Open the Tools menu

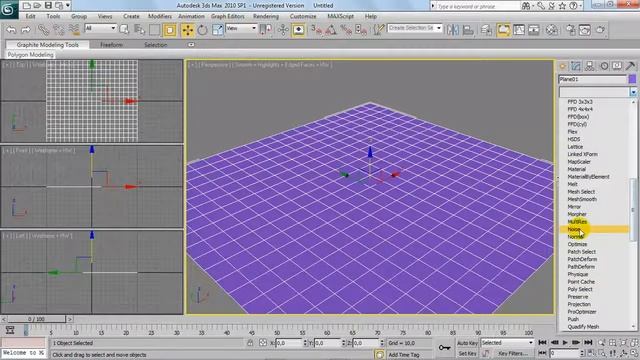tap(53, 16)
